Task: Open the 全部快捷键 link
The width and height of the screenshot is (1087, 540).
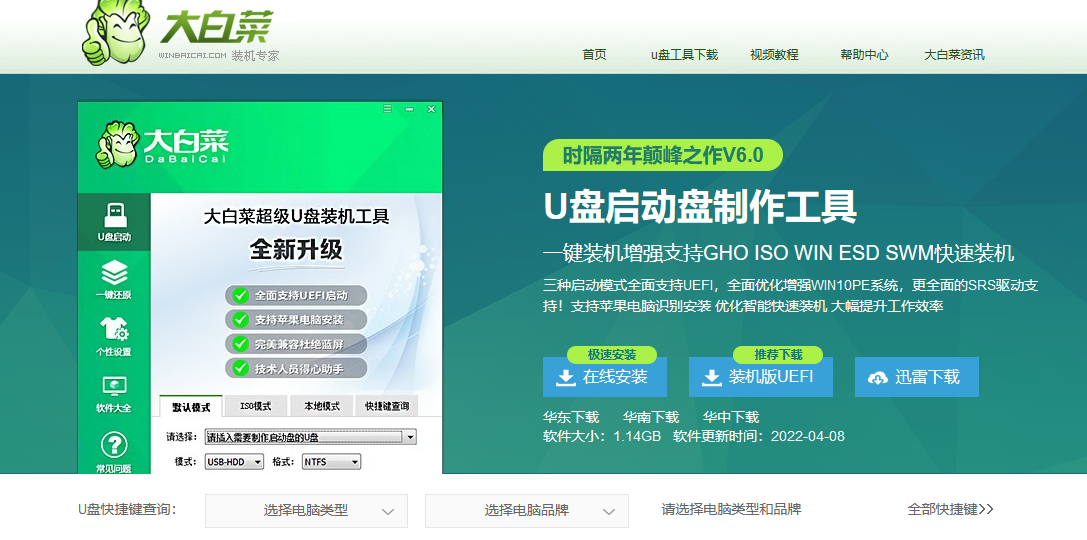Action: coord(950,509)
